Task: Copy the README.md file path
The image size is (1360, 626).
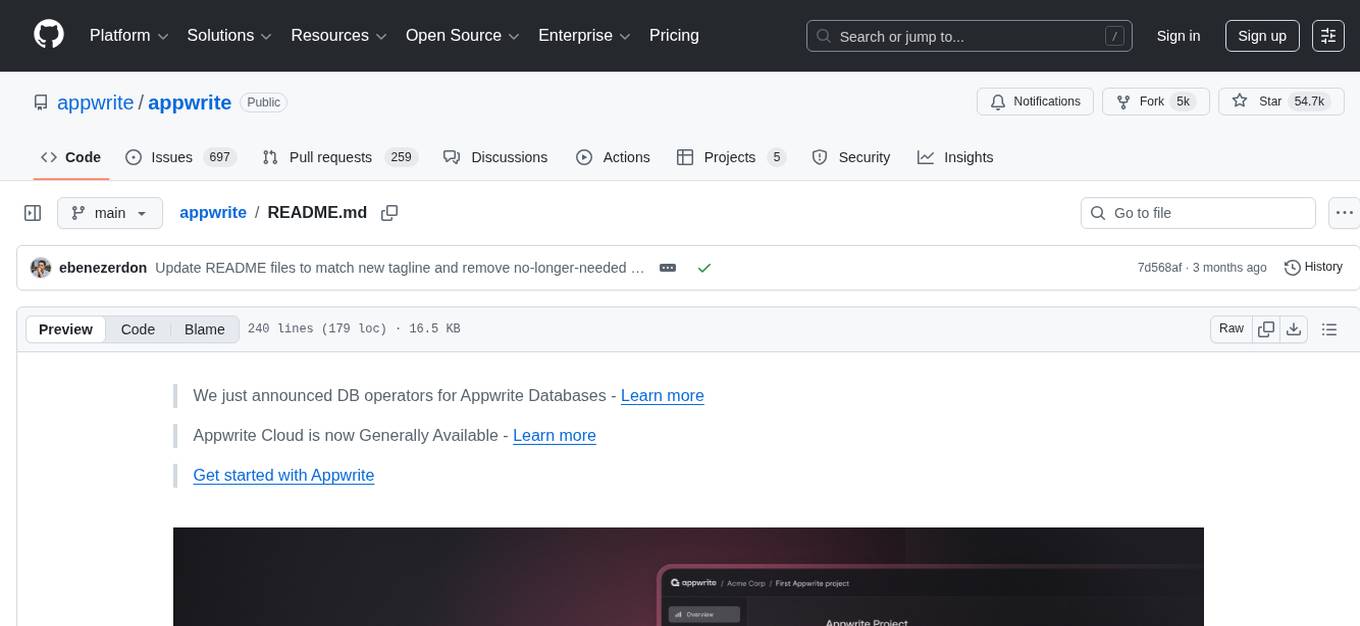Action: point(389,212)
